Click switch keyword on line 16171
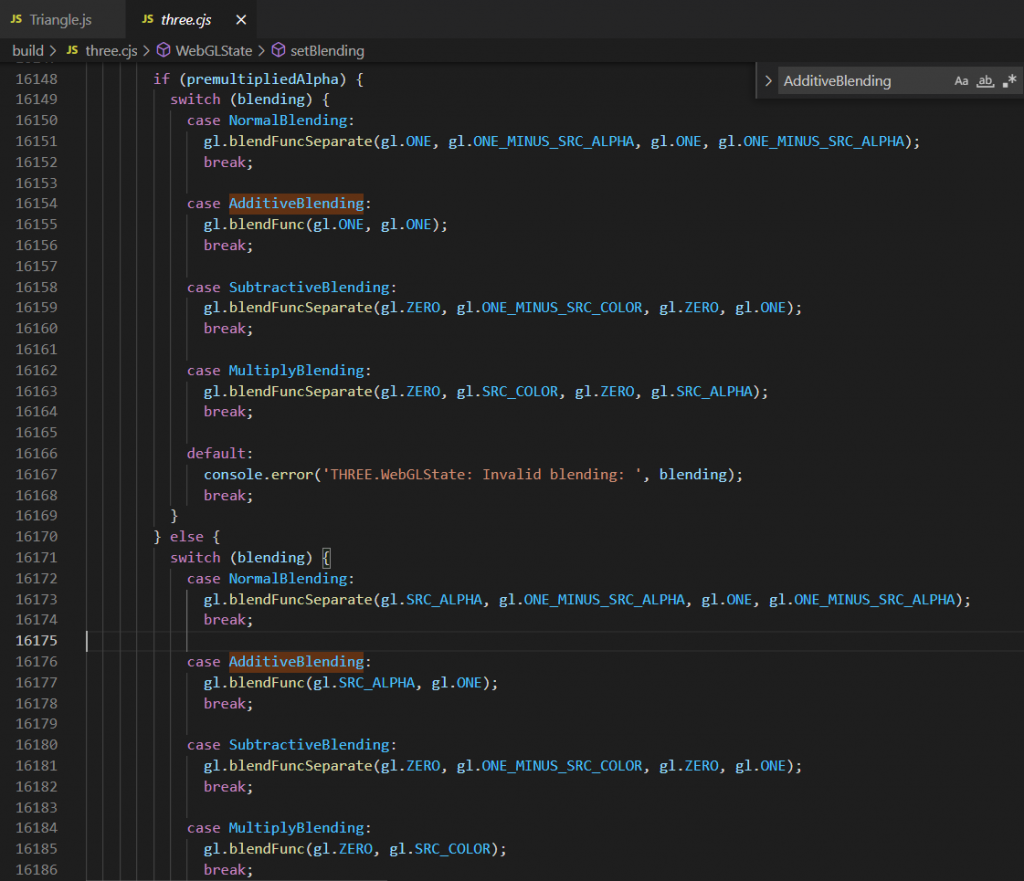This screenshot has width=1024, height=881. click(195, 558)
